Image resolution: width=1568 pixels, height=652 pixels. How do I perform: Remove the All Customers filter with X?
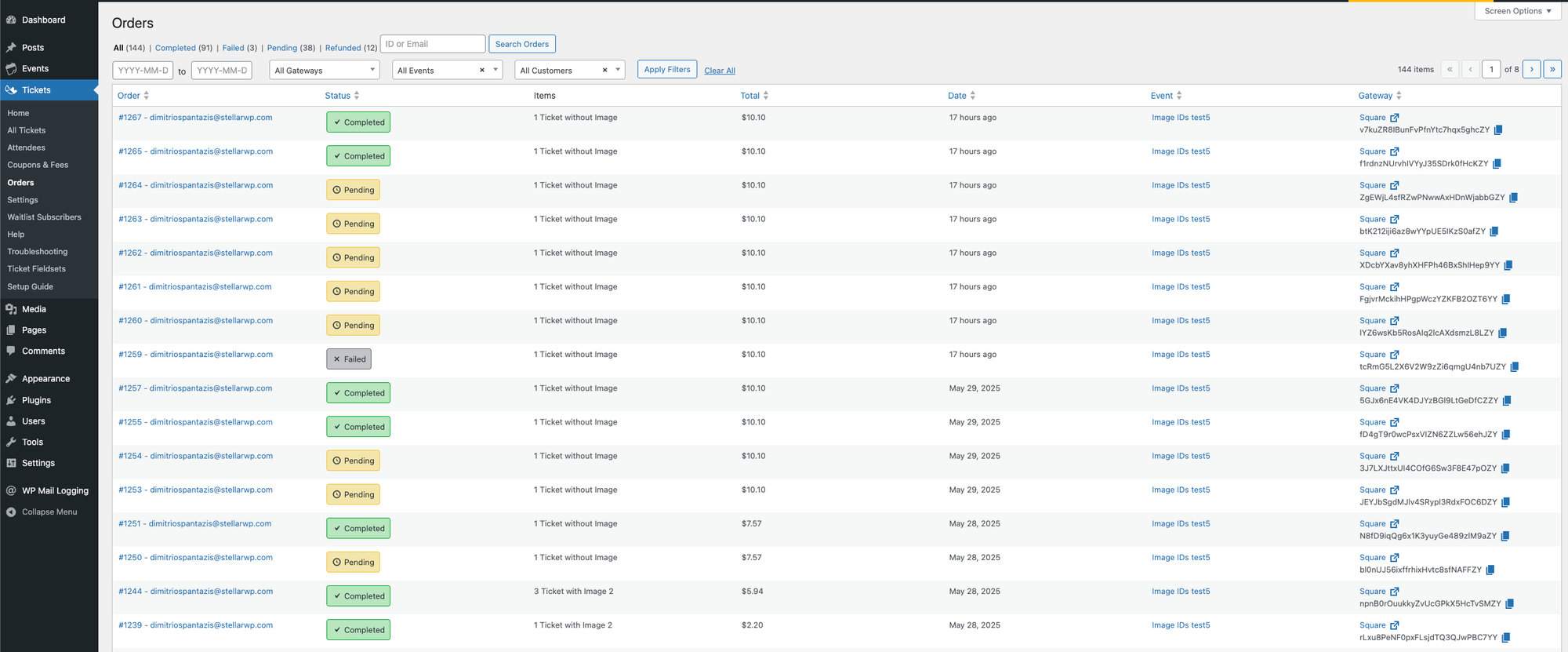click(604, 71)
